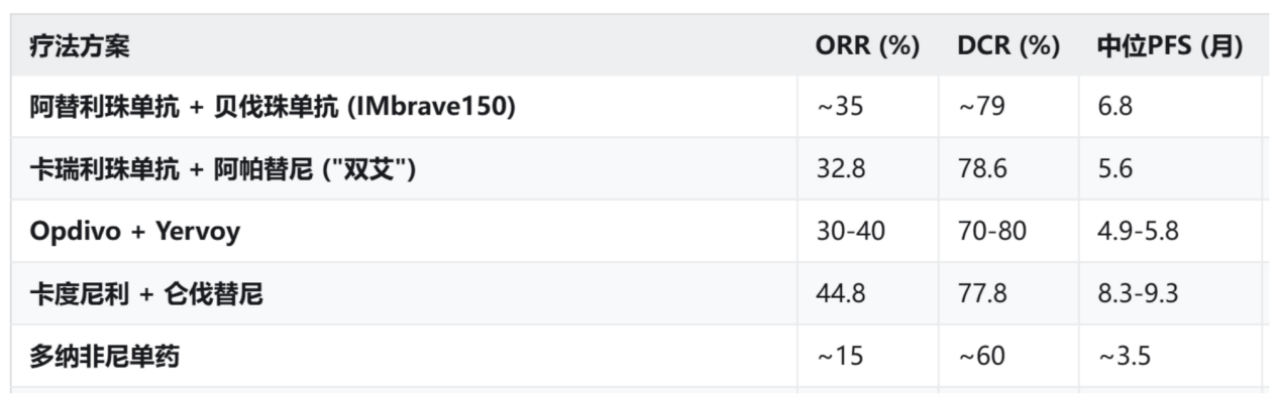Screen dimensions: 1280x397
Task: Select the PFS value ~3.5
Action: (1121, 356)
